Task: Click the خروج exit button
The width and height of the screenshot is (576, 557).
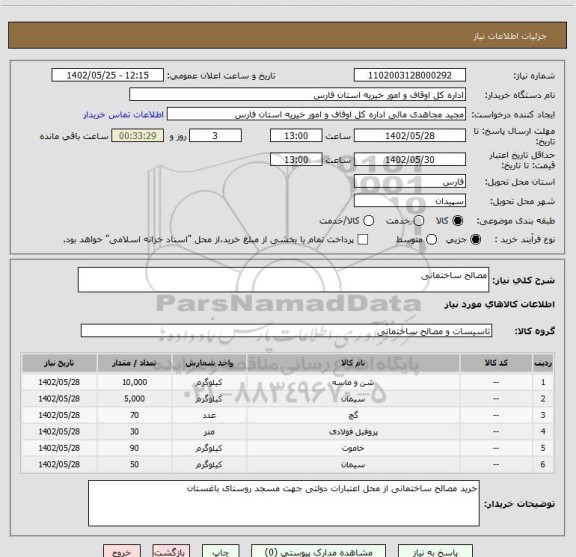Action: click(122, 551)
